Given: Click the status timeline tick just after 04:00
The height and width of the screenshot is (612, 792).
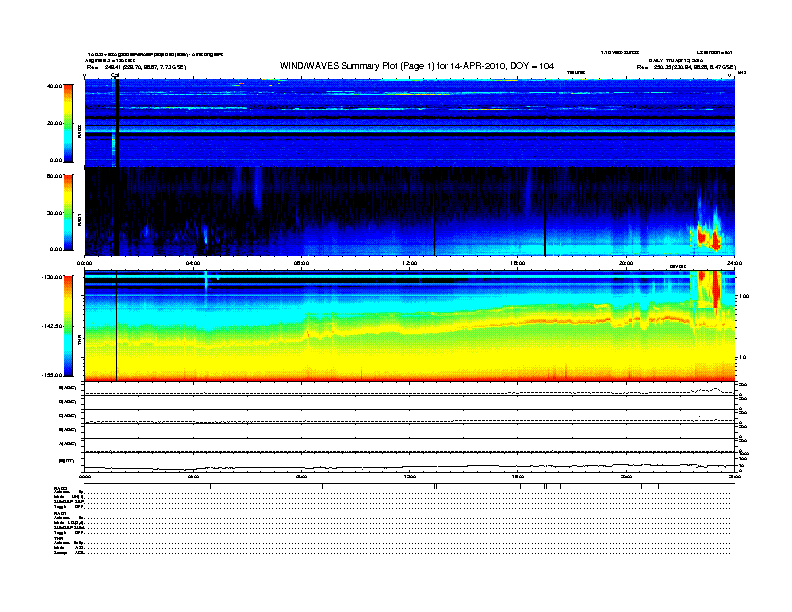Looking at the screenshot, I should point(211,486).
